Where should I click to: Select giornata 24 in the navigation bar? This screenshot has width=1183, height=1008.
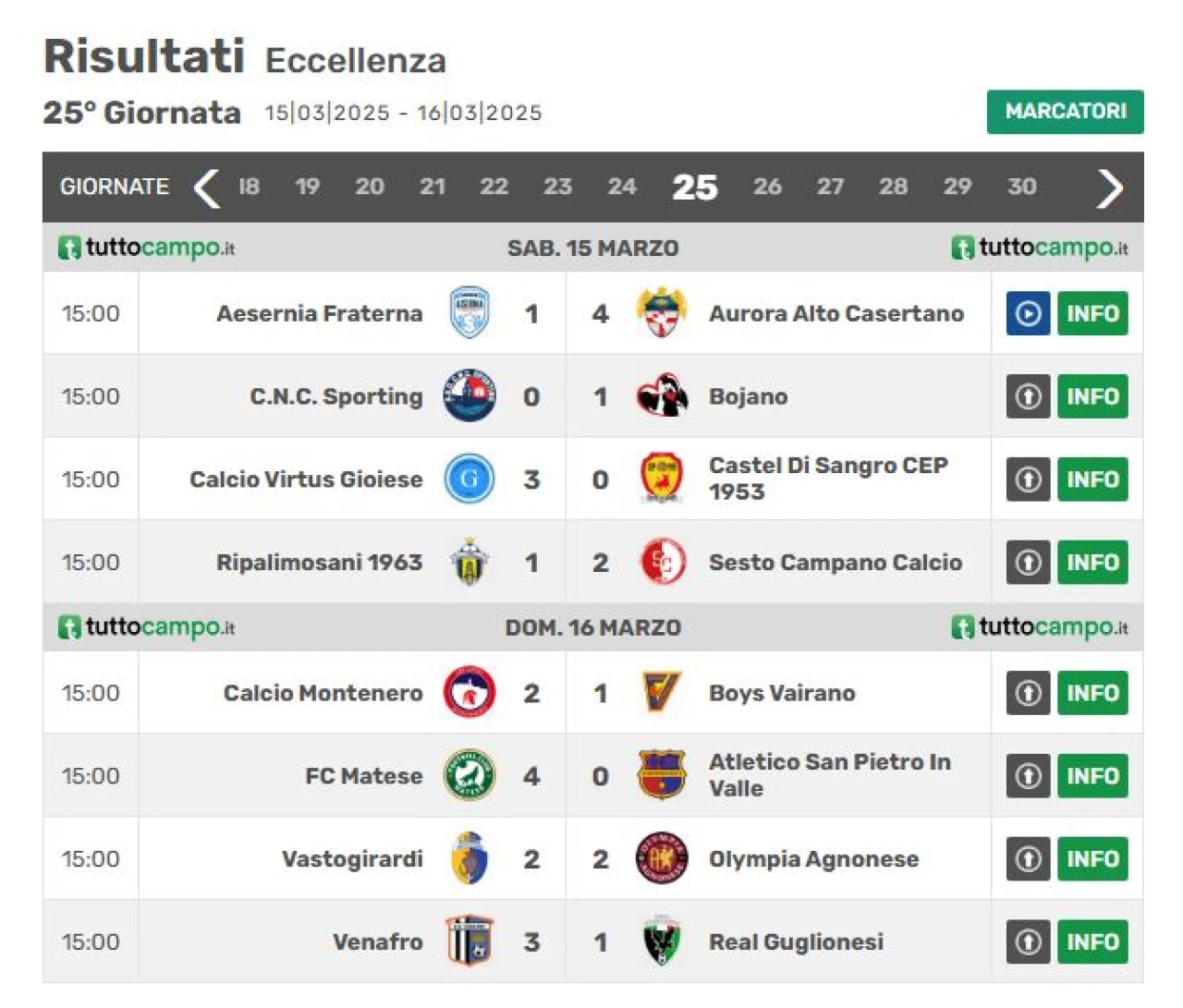(622, 187)
